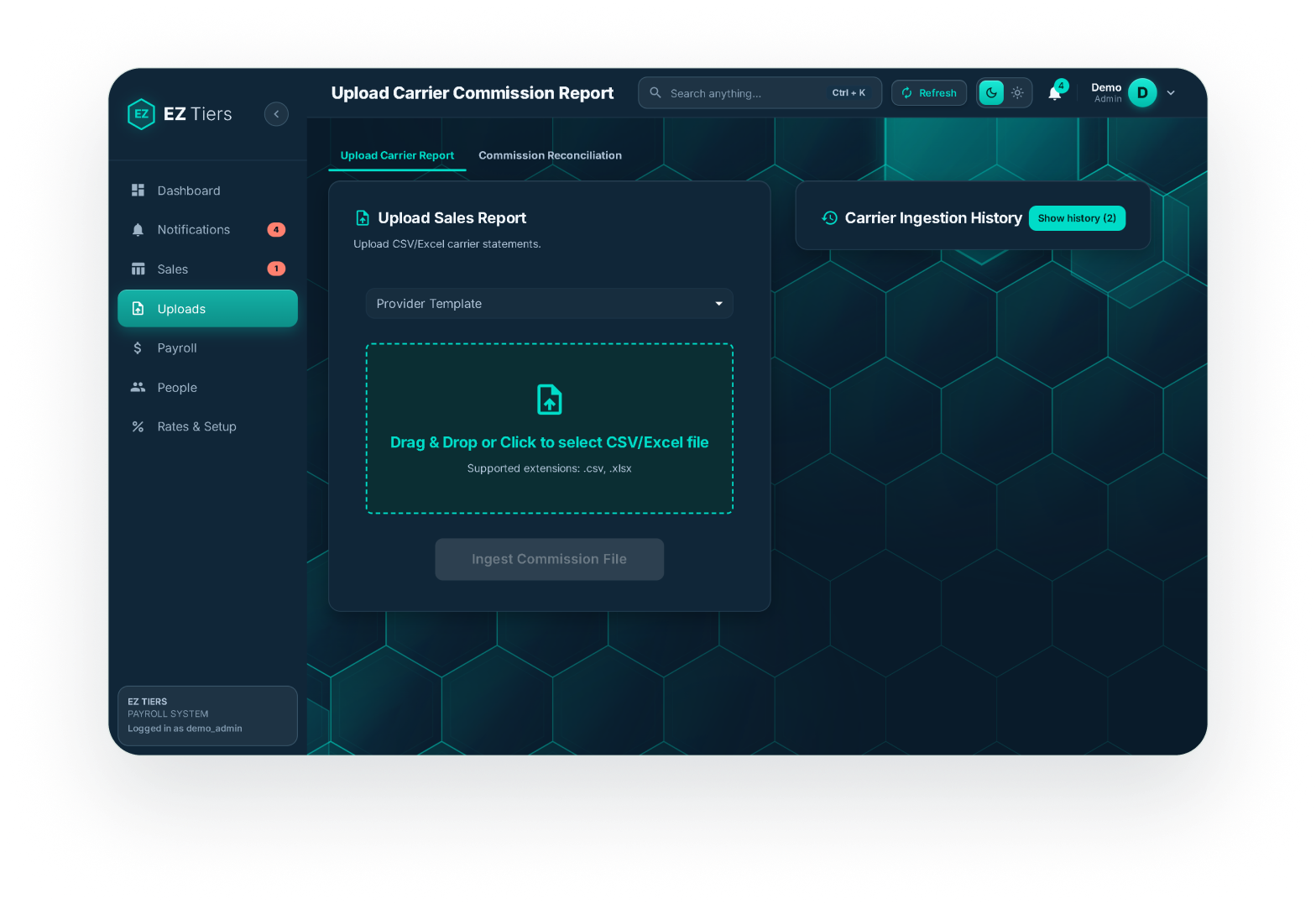Click the Upload Sales Report heading
The height and width of the screenshot is (904, 1316).
452,218
